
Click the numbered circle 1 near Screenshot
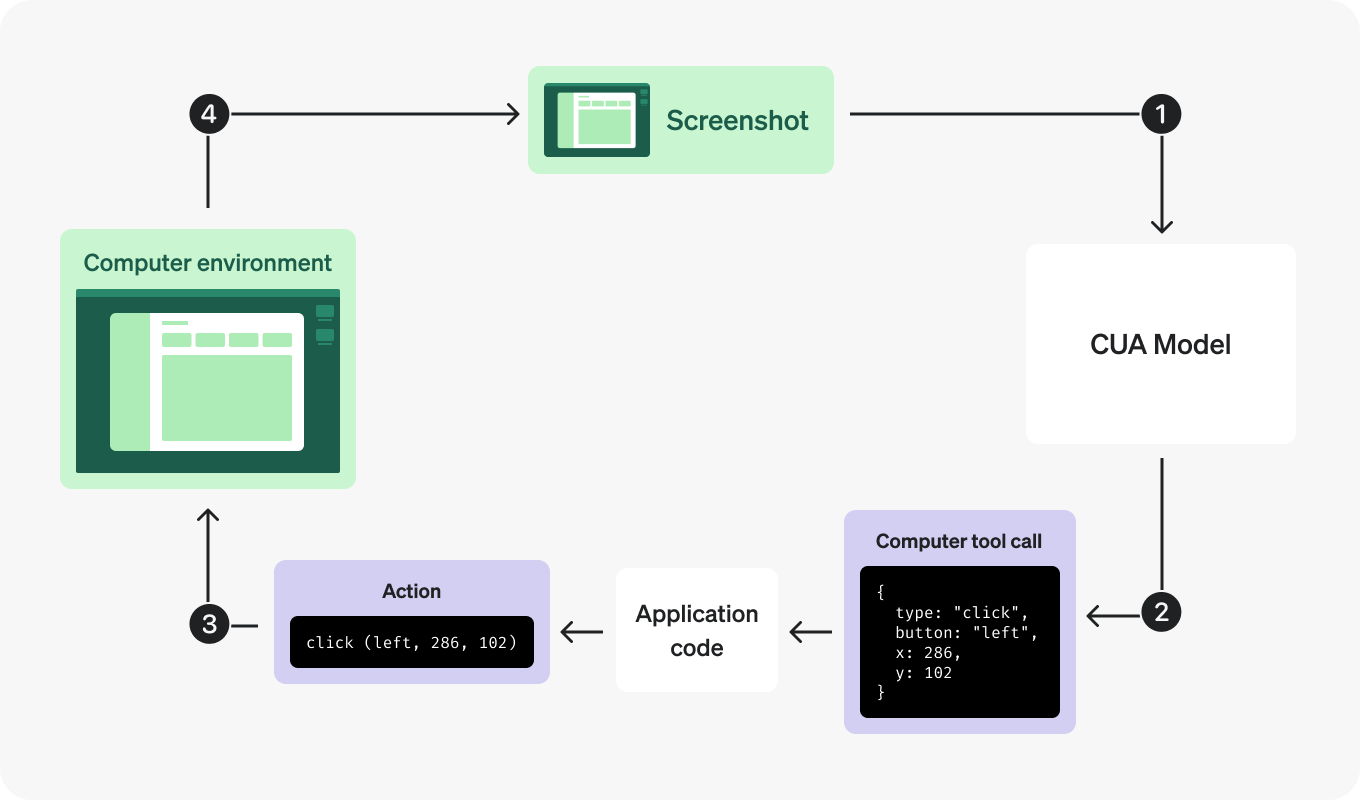(x=1161, y=114)
